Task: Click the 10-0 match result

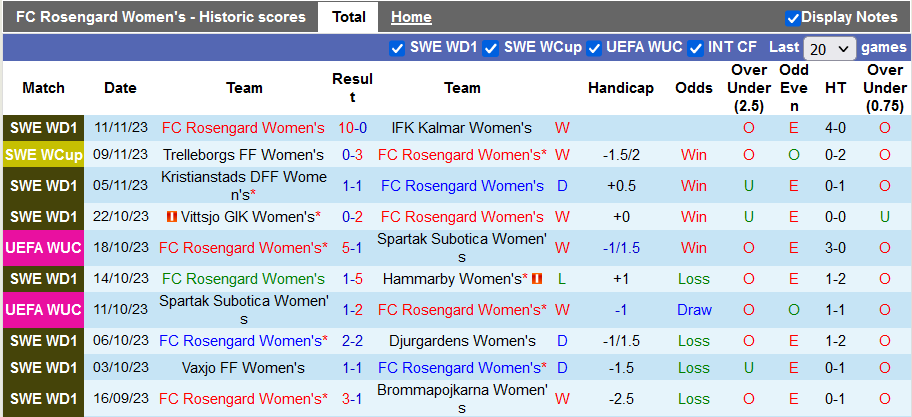Action: pos(352,128)
